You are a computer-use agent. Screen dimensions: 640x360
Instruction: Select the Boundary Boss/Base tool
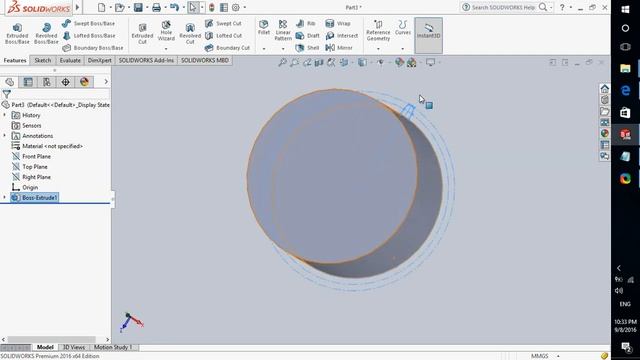pos(93,48)
